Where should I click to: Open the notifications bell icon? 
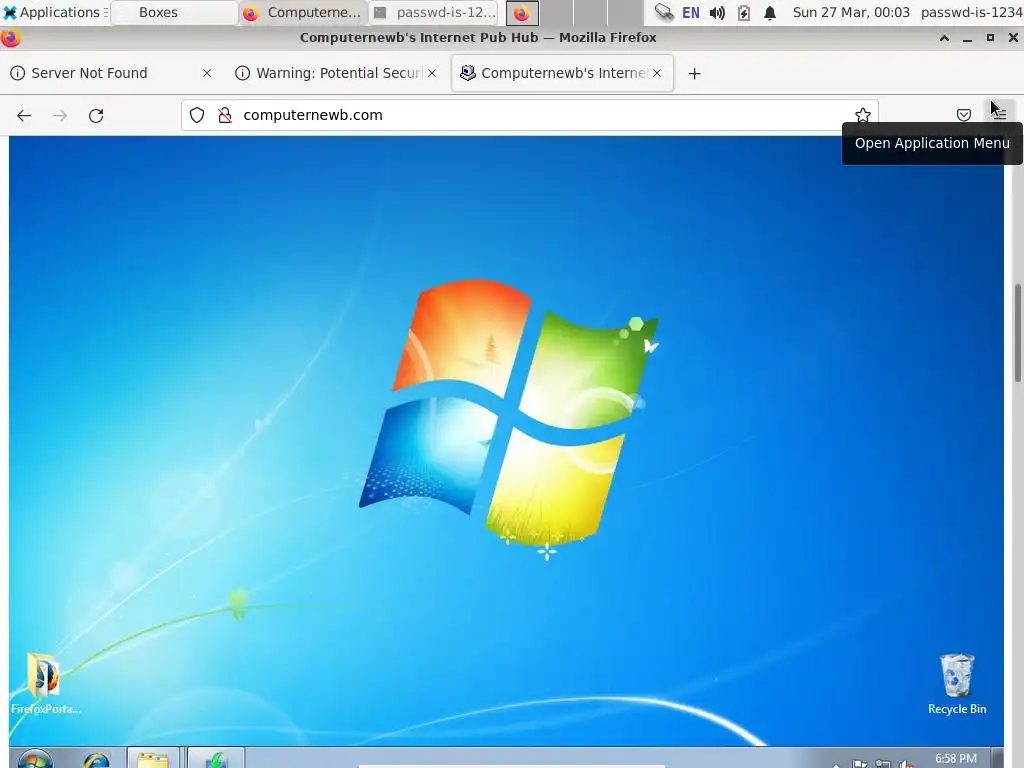coord(770,12)
